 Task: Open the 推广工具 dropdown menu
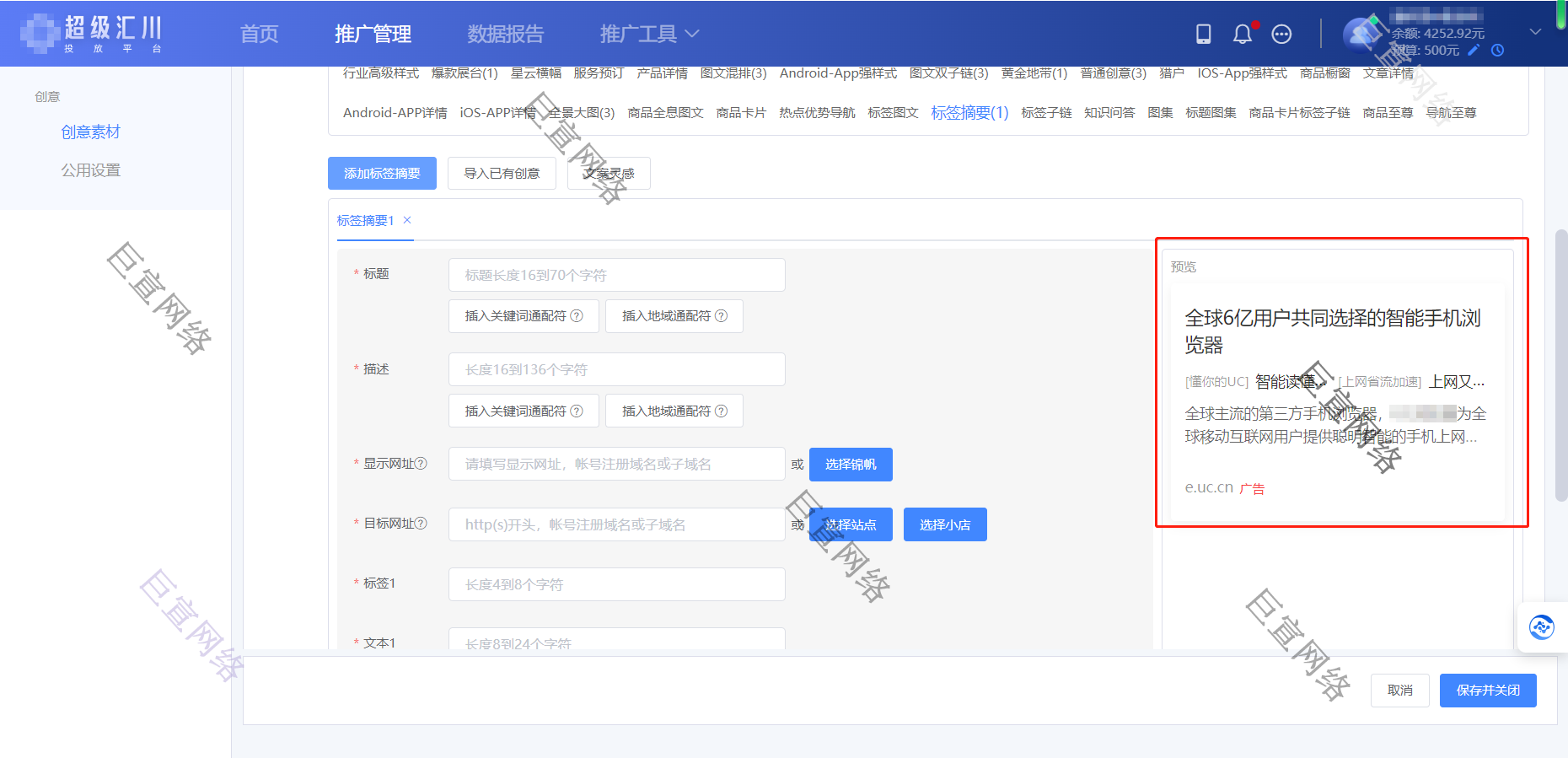(x=649, y=34)
